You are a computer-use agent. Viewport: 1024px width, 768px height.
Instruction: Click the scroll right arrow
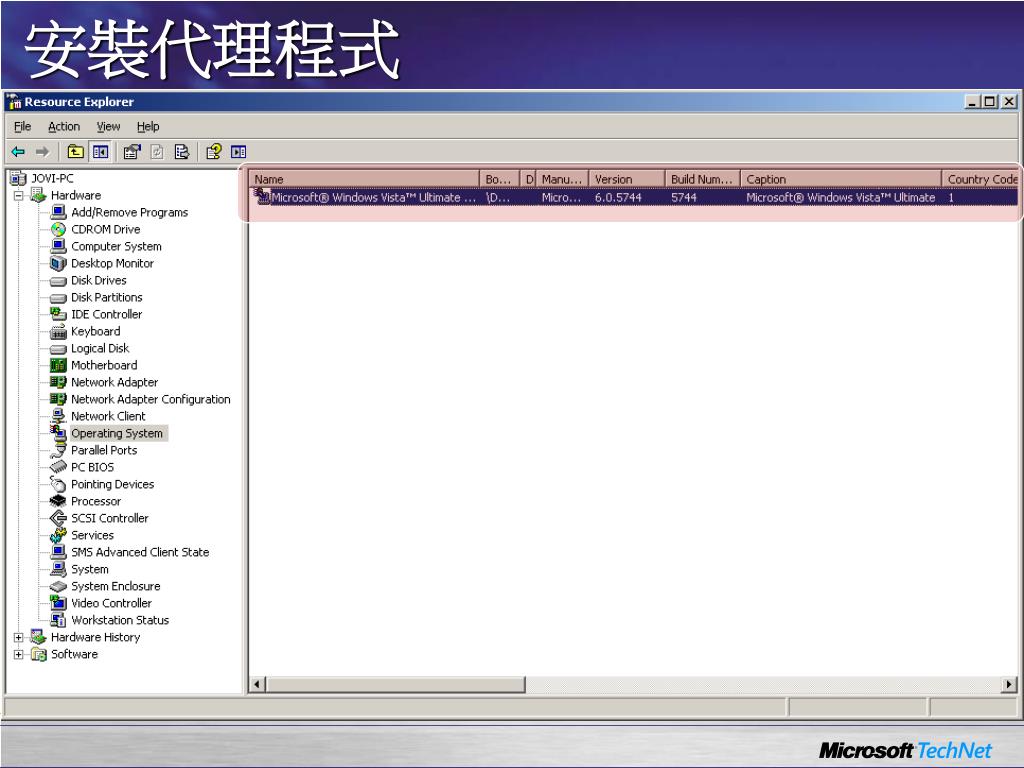(1010, 684)
